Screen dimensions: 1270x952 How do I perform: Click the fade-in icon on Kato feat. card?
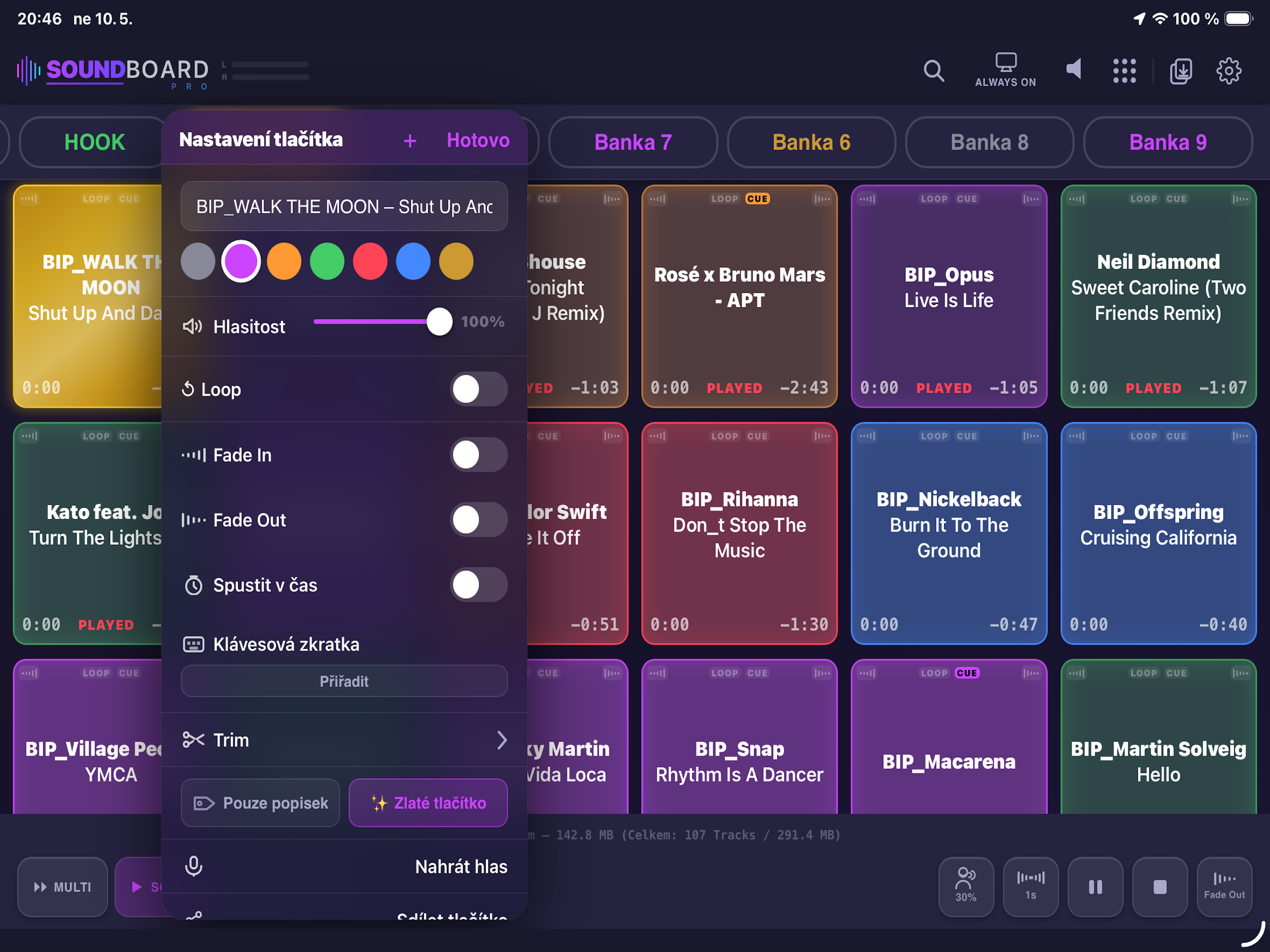coord(29,436)
